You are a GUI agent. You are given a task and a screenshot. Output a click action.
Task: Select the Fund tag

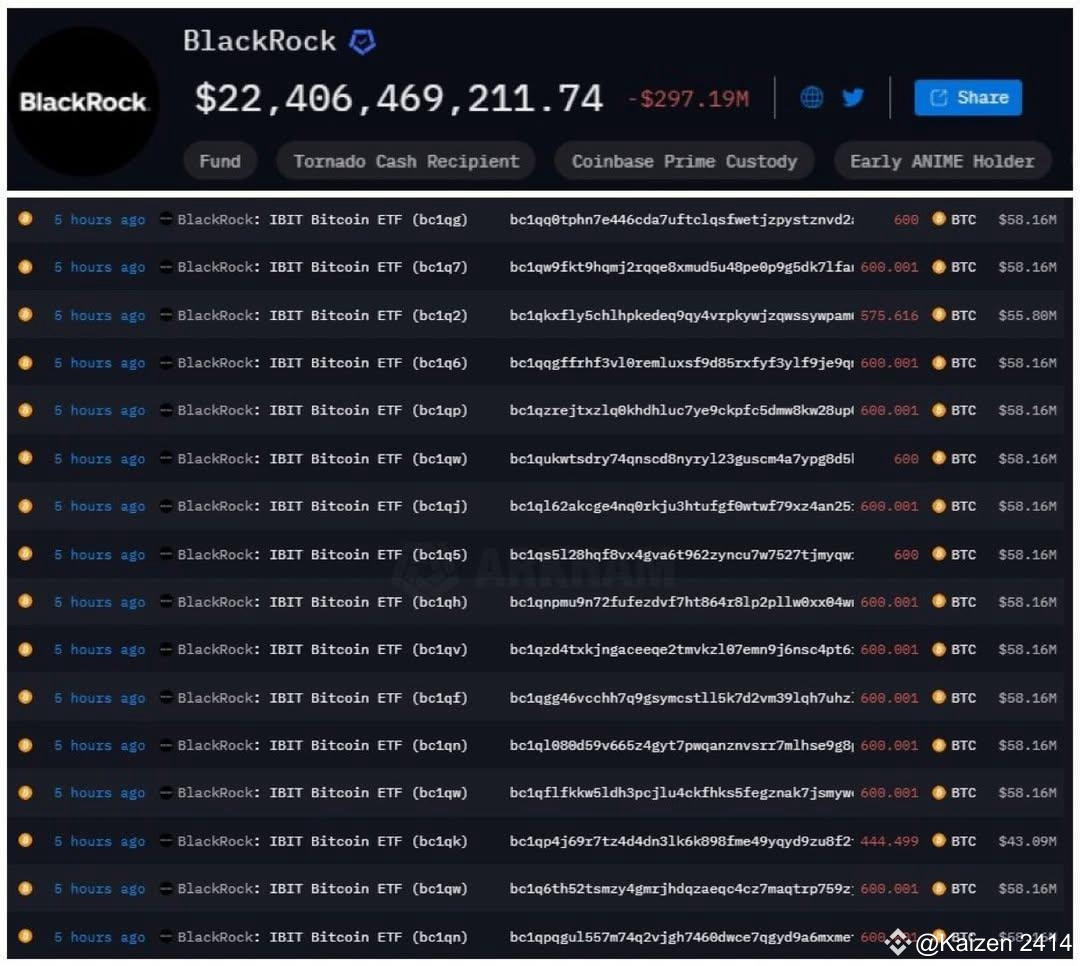coord(220,160)
